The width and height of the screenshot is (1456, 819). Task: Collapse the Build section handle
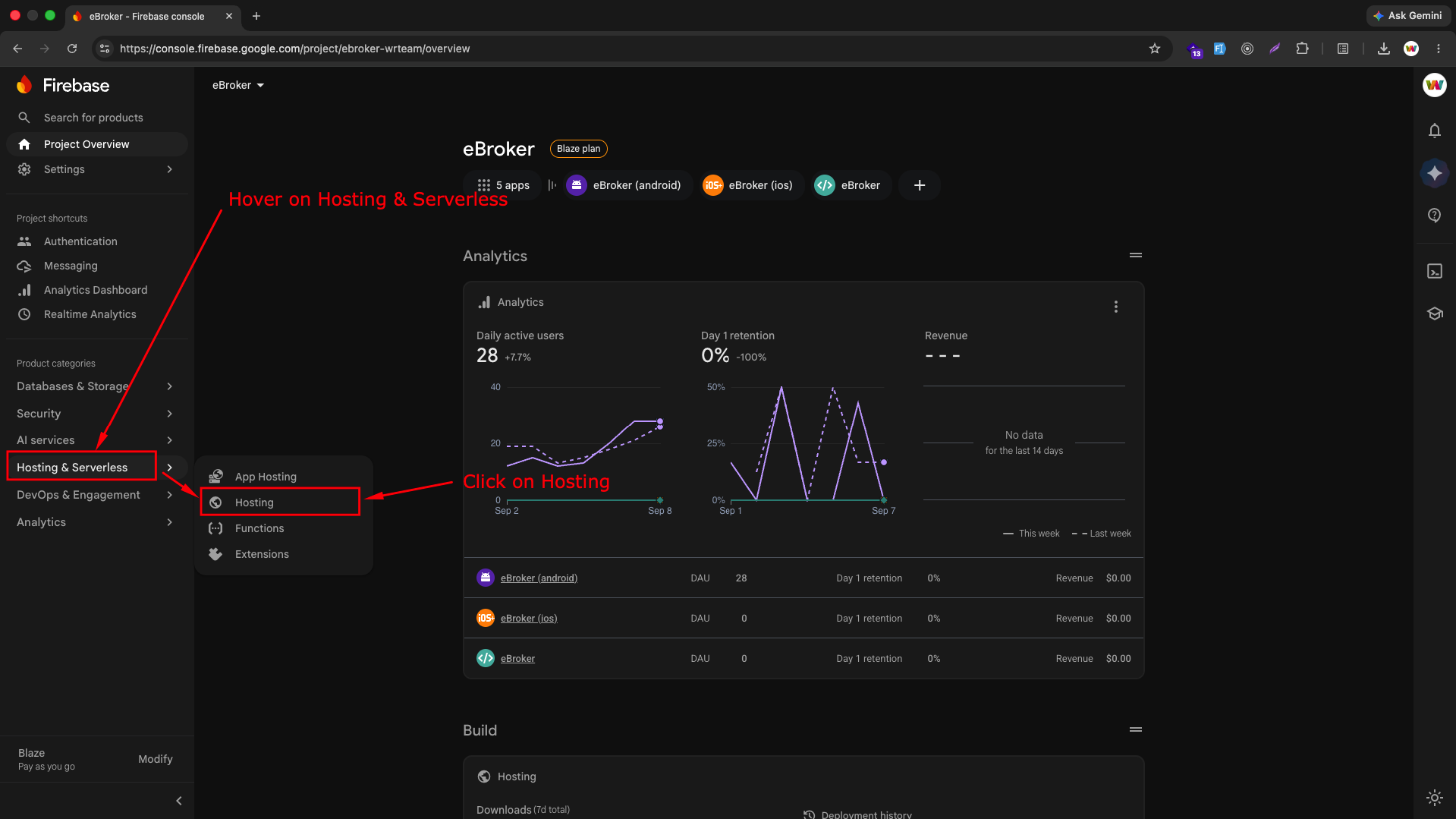pyautogui.click(x=1136, y=729)
